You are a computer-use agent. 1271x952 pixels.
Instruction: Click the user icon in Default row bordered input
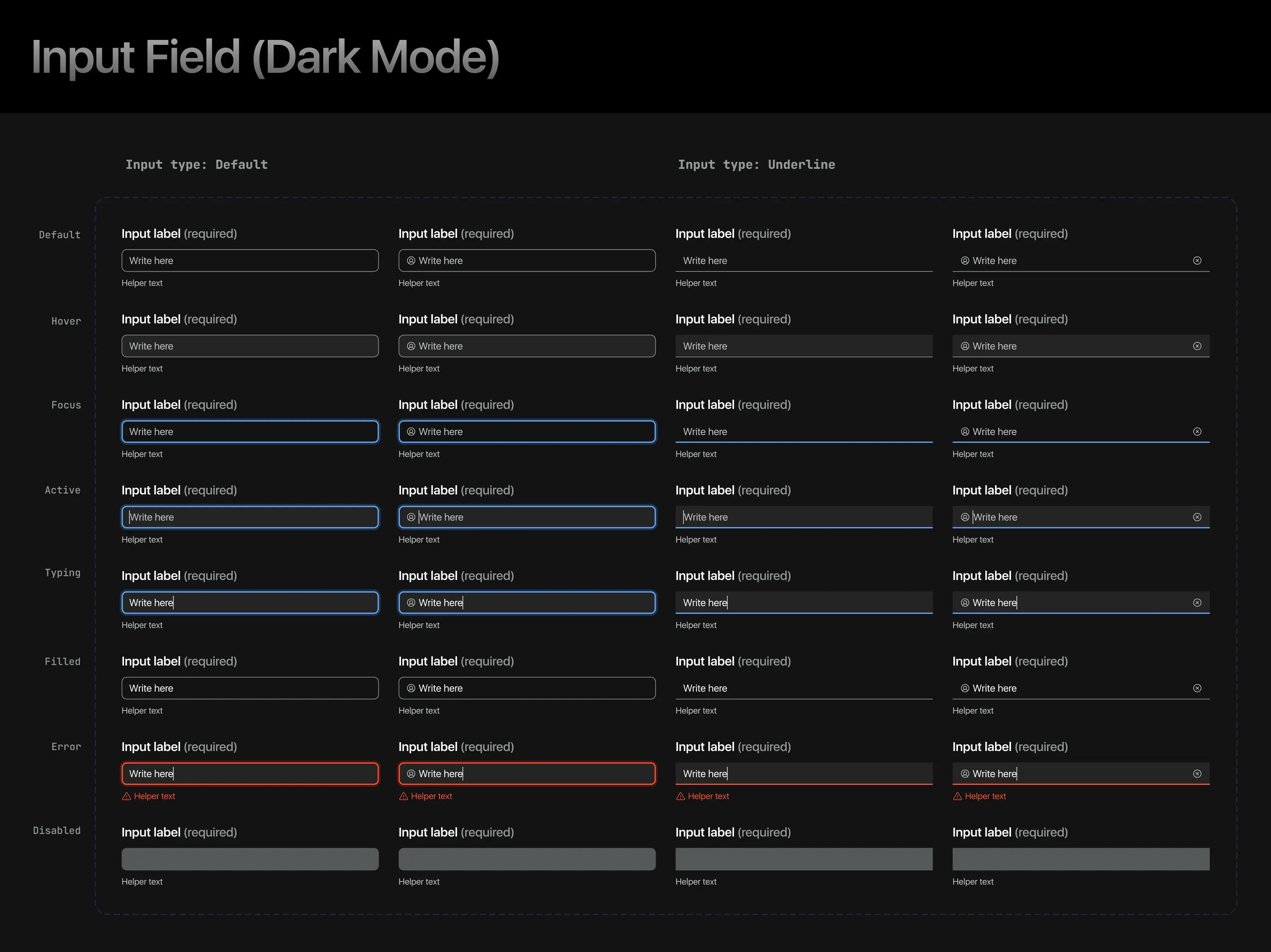pos(411,260)
